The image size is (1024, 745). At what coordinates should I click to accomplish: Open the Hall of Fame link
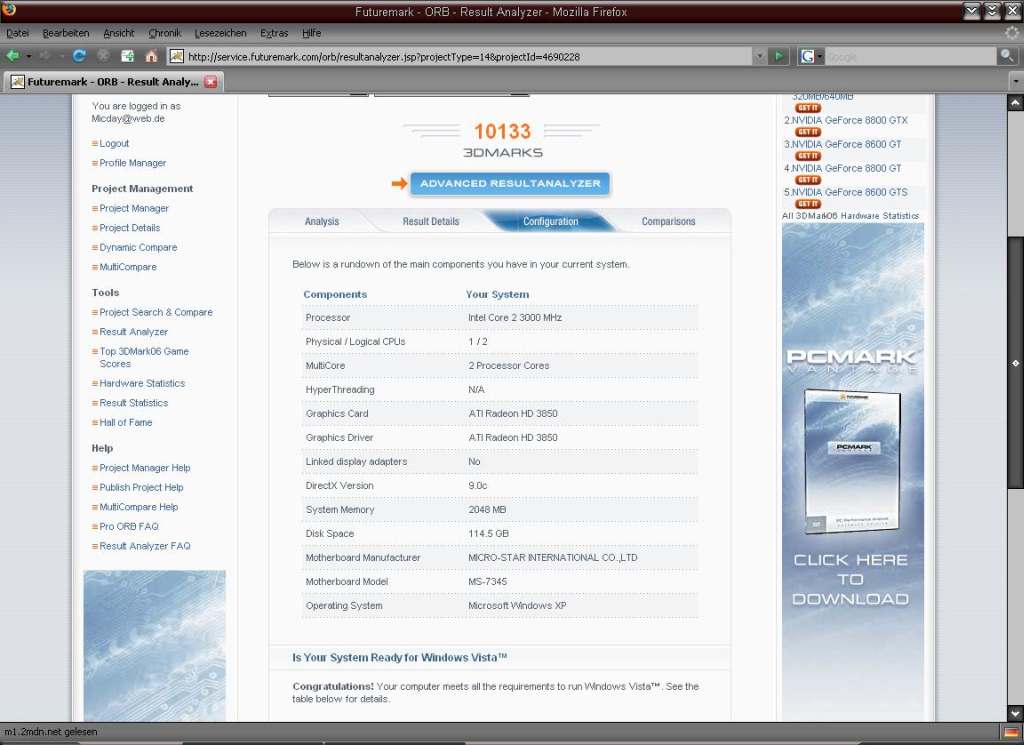(x=125, y=422)
